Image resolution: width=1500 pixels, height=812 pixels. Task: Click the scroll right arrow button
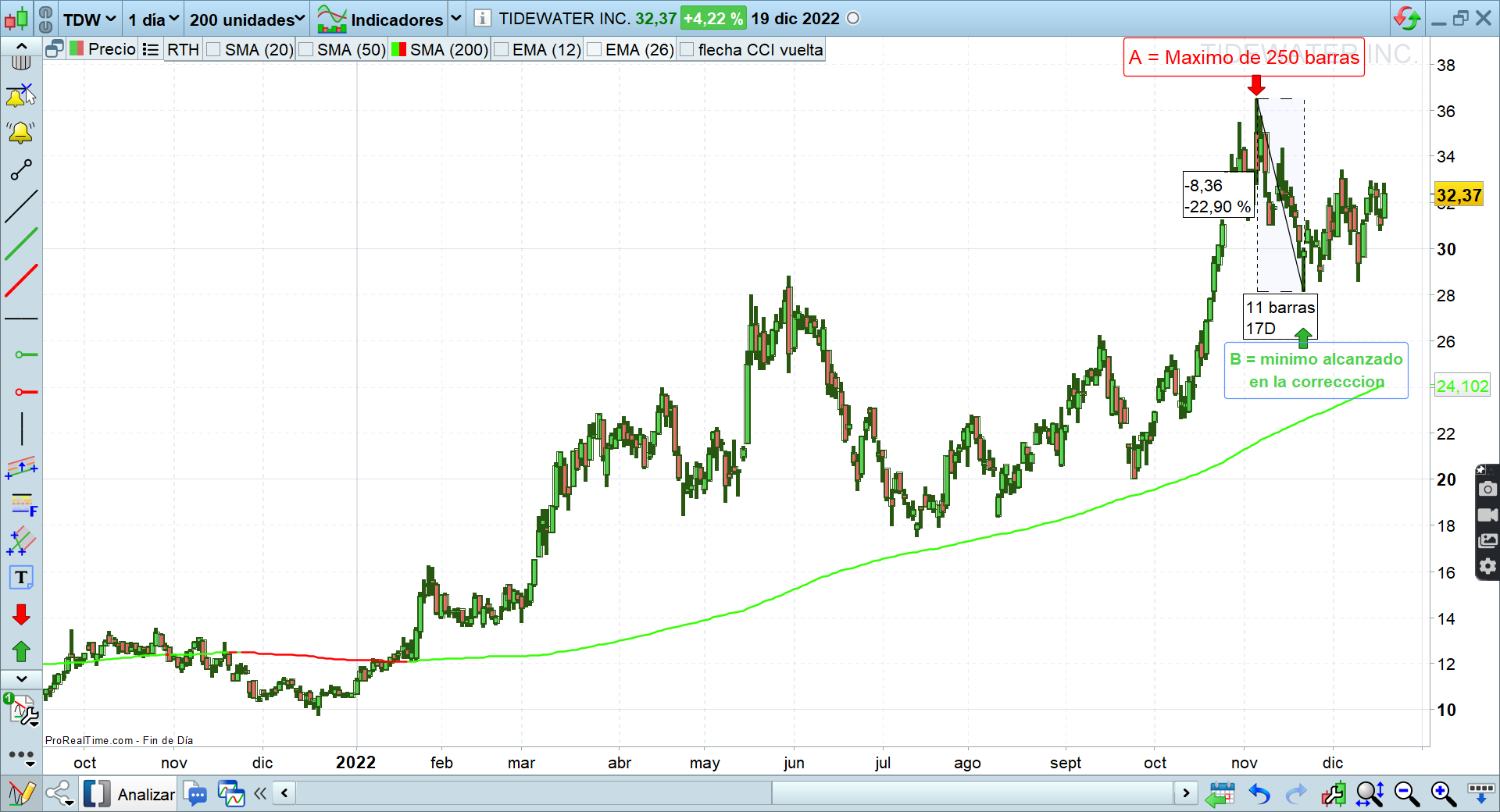tap(1186, 793)
